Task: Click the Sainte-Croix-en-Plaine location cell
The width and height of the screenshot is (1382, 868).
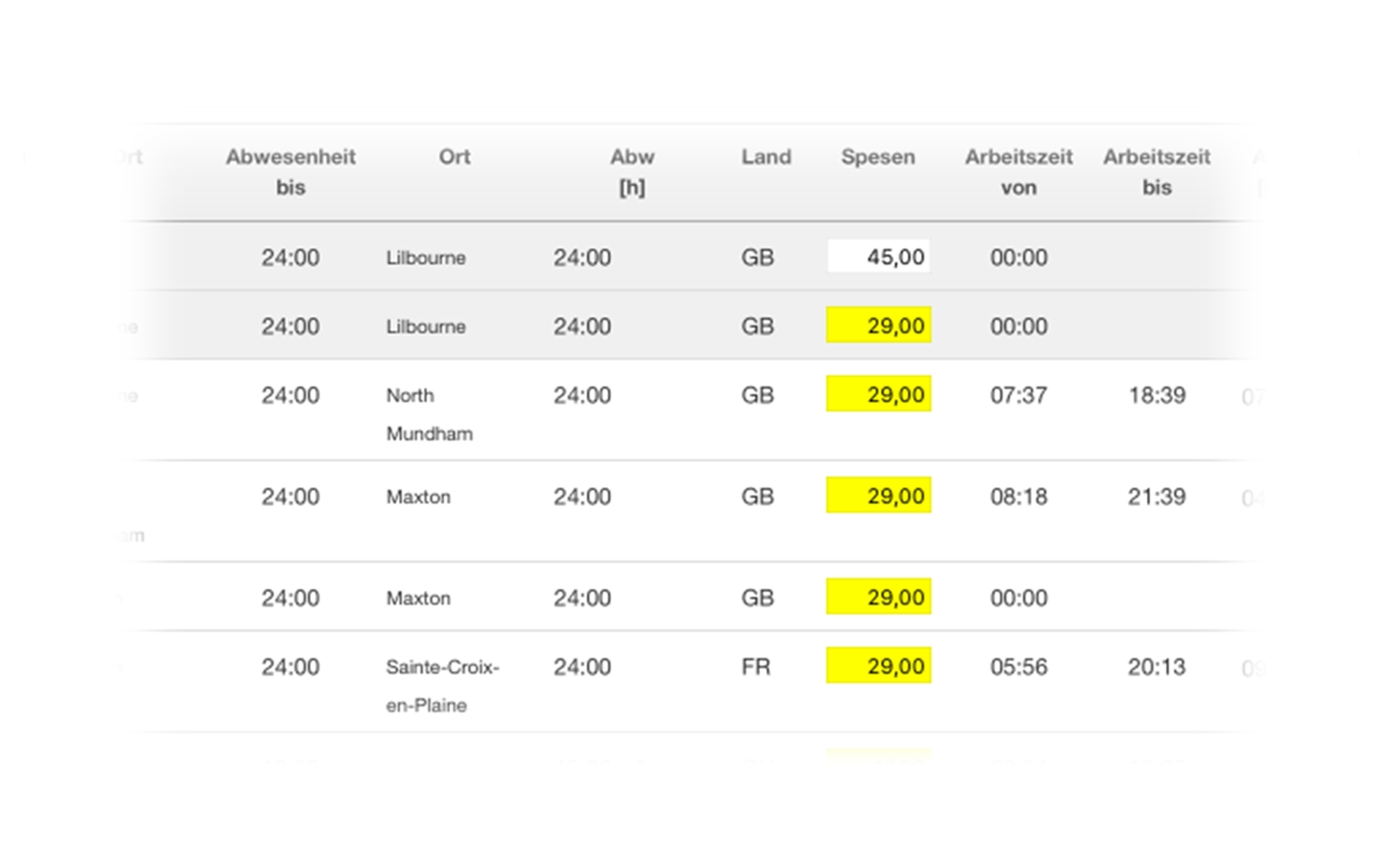Action: (x=442, y=686)
